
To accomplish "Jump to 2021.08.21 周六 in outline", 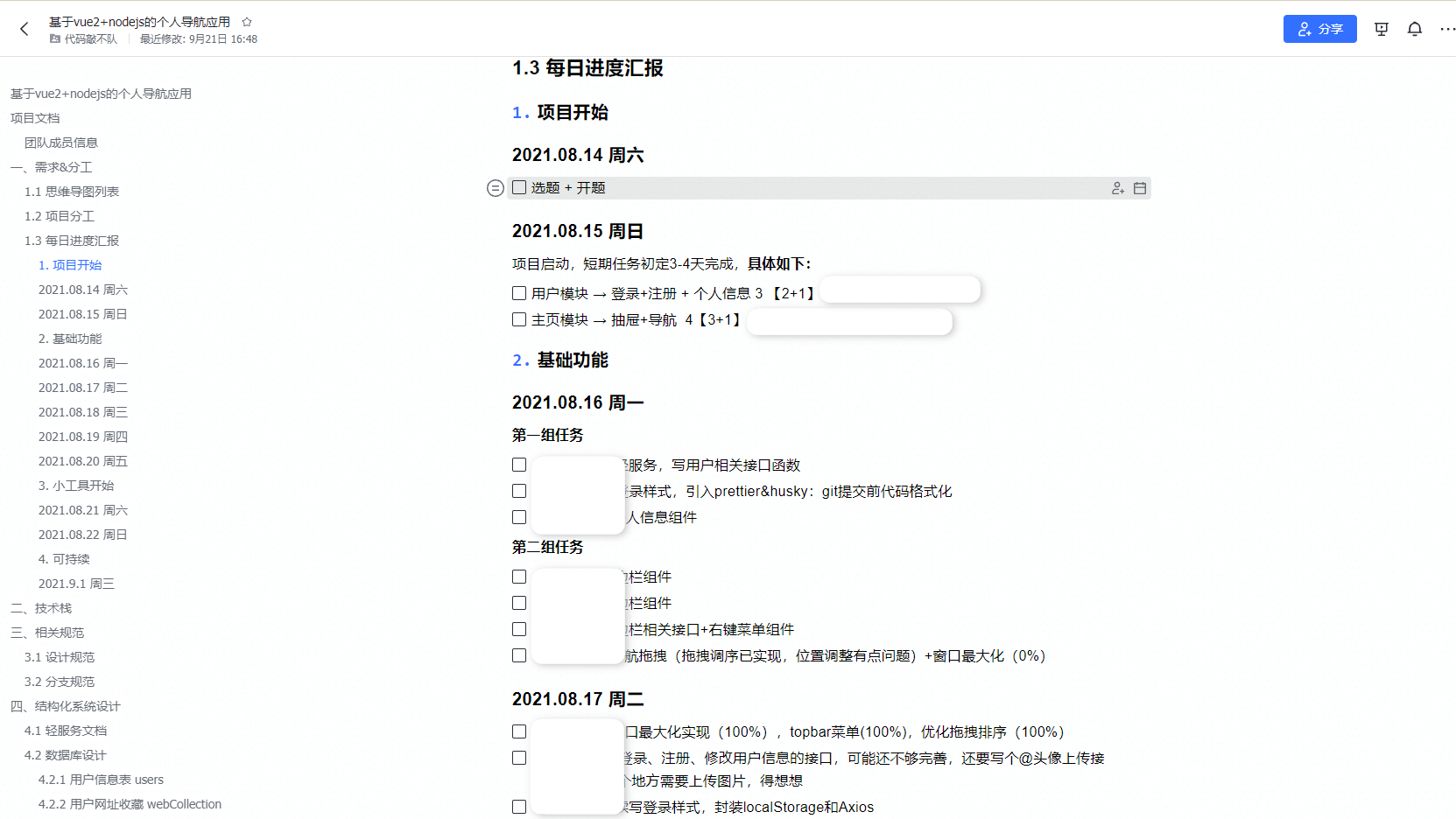I will tap(83, 510).
